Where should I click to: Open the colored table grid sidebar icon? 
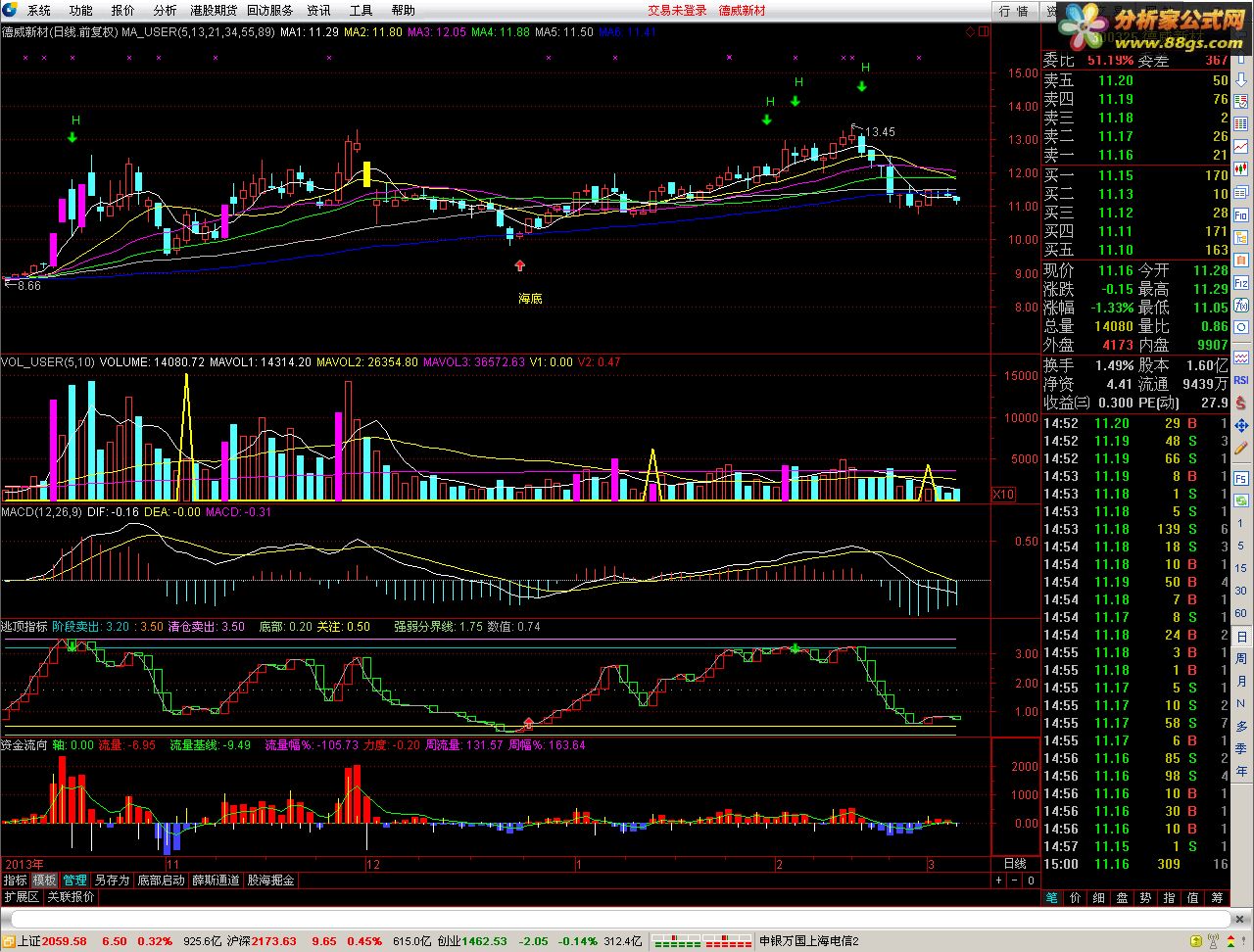tap(1241, 124)
